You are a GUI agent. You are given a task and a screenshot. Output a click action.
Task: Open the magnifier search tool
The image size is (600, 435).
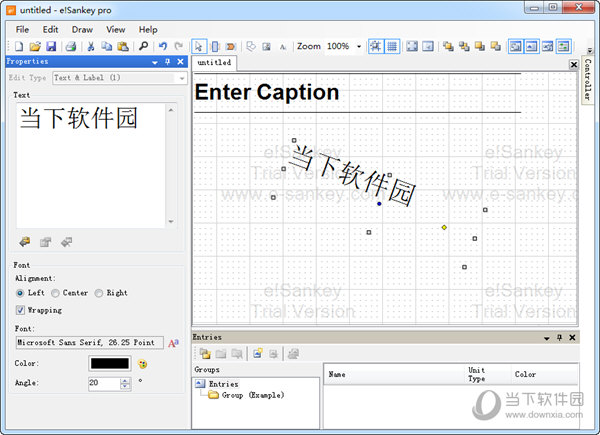click(143, 47)
